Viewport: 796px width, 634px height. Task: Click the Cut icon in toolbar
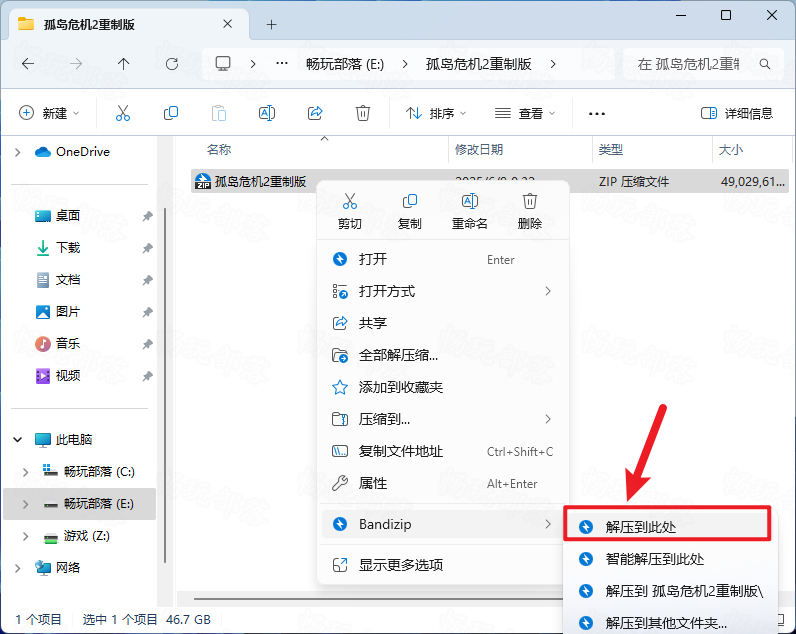click(x=123, y=113)
